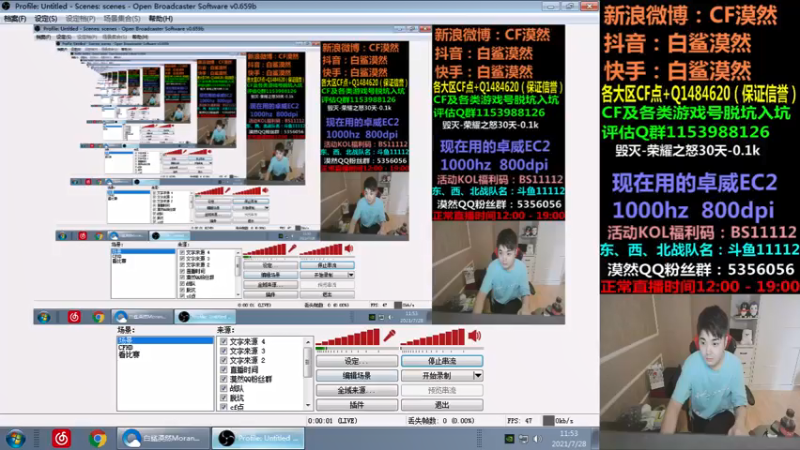Toggle the 脱坑 source checkbox
Image resolution: width=800 pixels, height=450 pixels.
pyautogui.click(x=223, y=397)
